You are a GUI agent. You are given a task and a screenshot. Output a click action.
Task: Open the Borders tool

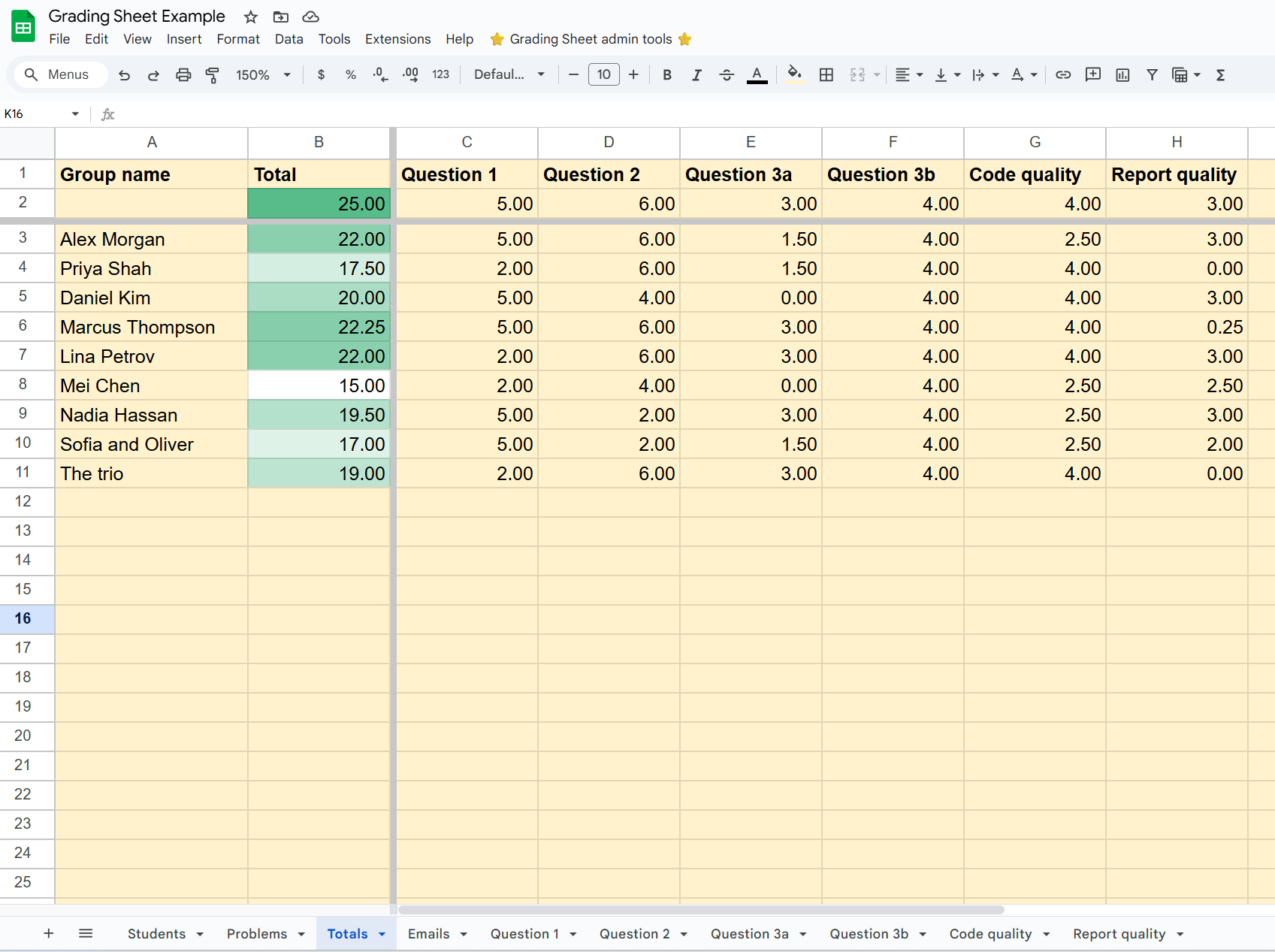point(826,74)
